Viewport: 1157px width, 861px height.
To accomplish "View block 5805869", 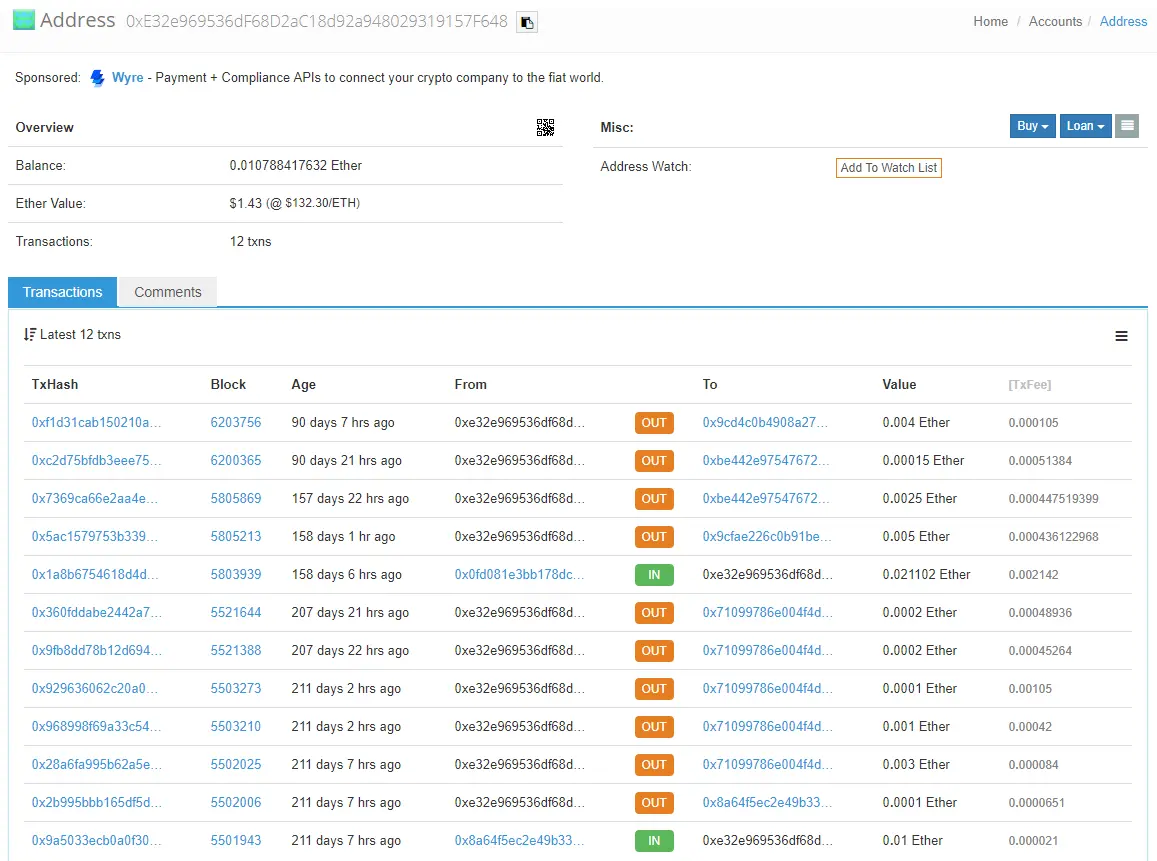I will [x=235, y=499].
